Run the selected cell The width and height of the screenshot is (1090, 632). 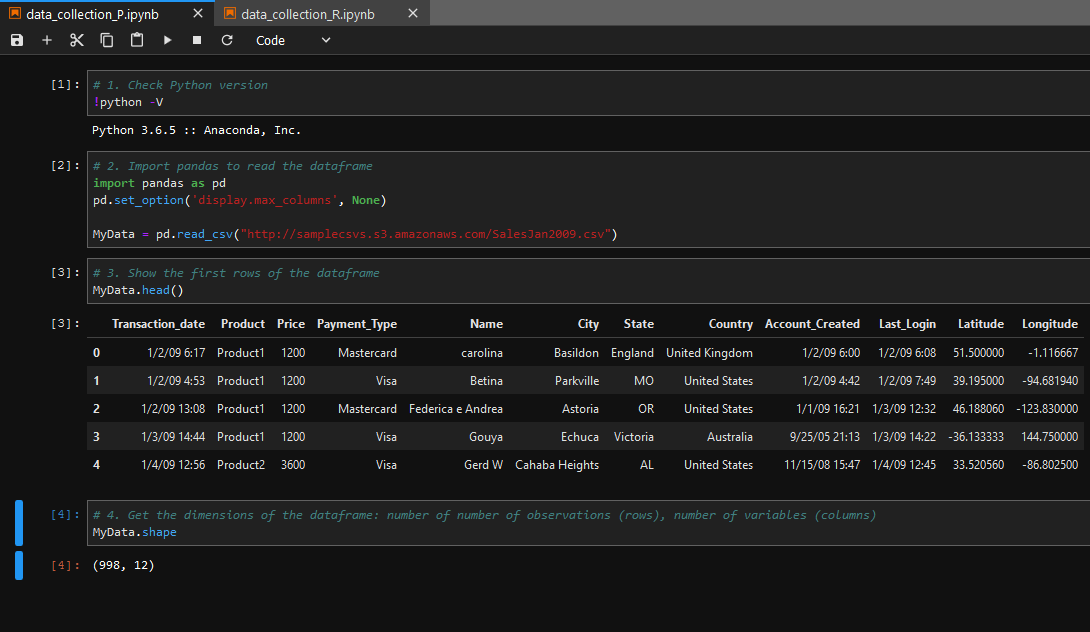point(167,40)
